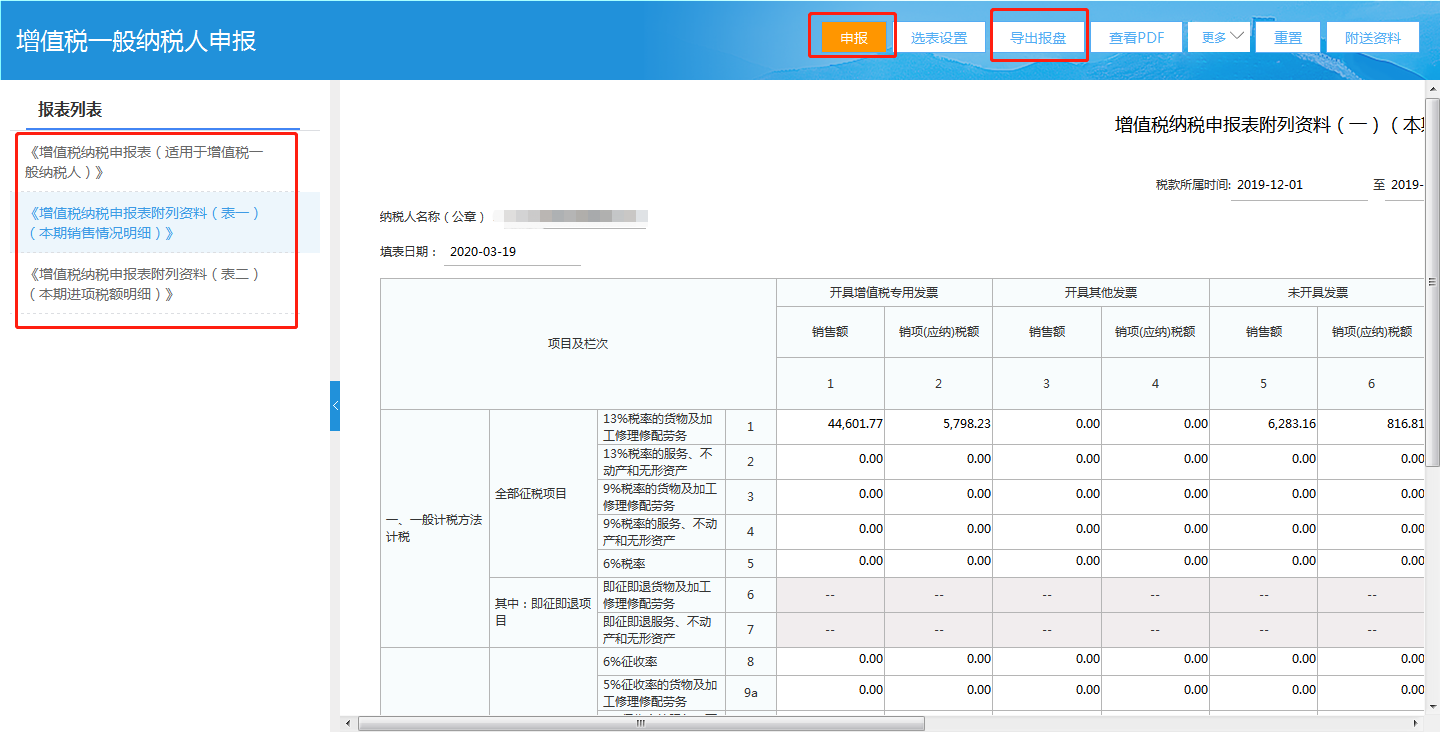Click 导出报盘 to export the report
The width and height of the screenshot is (1440, 740).
(1037, 38)
